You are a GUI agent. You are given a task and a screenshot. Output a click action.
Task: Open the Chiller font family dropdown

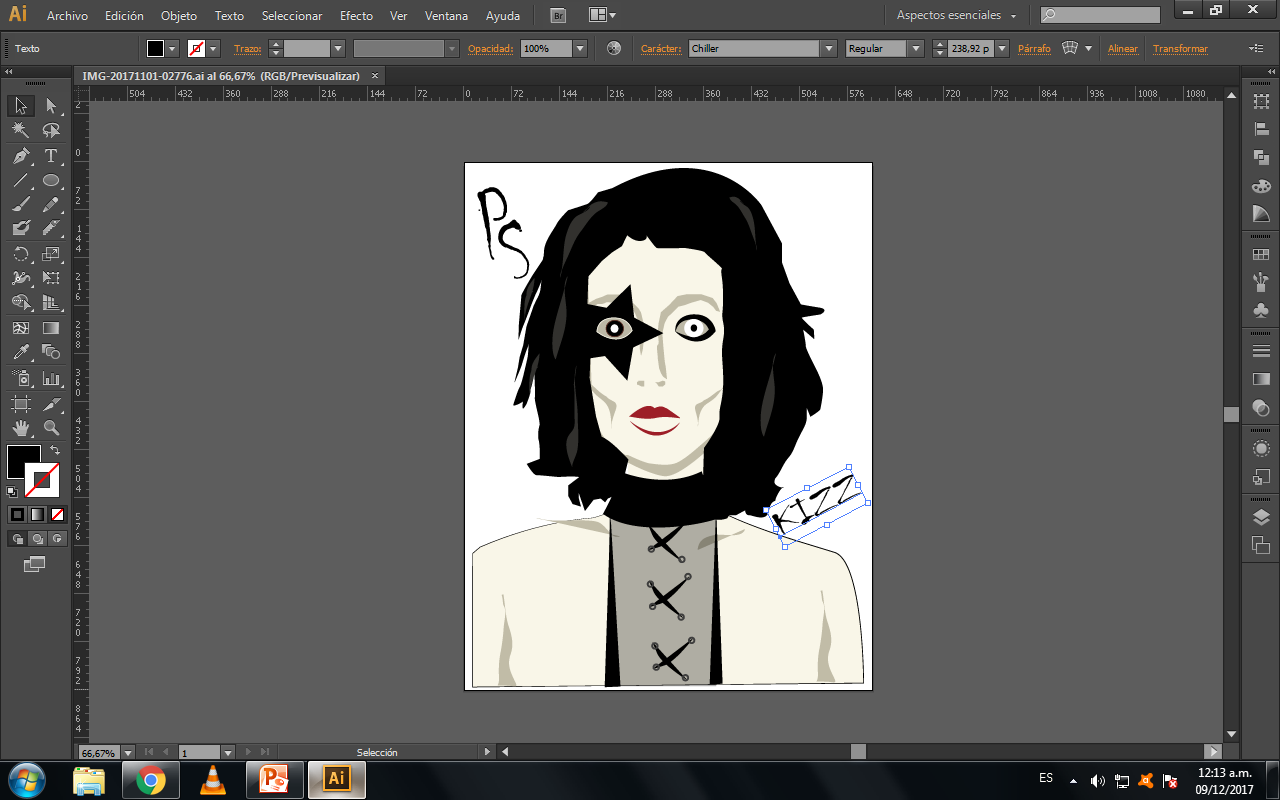(x=829, y=48)
